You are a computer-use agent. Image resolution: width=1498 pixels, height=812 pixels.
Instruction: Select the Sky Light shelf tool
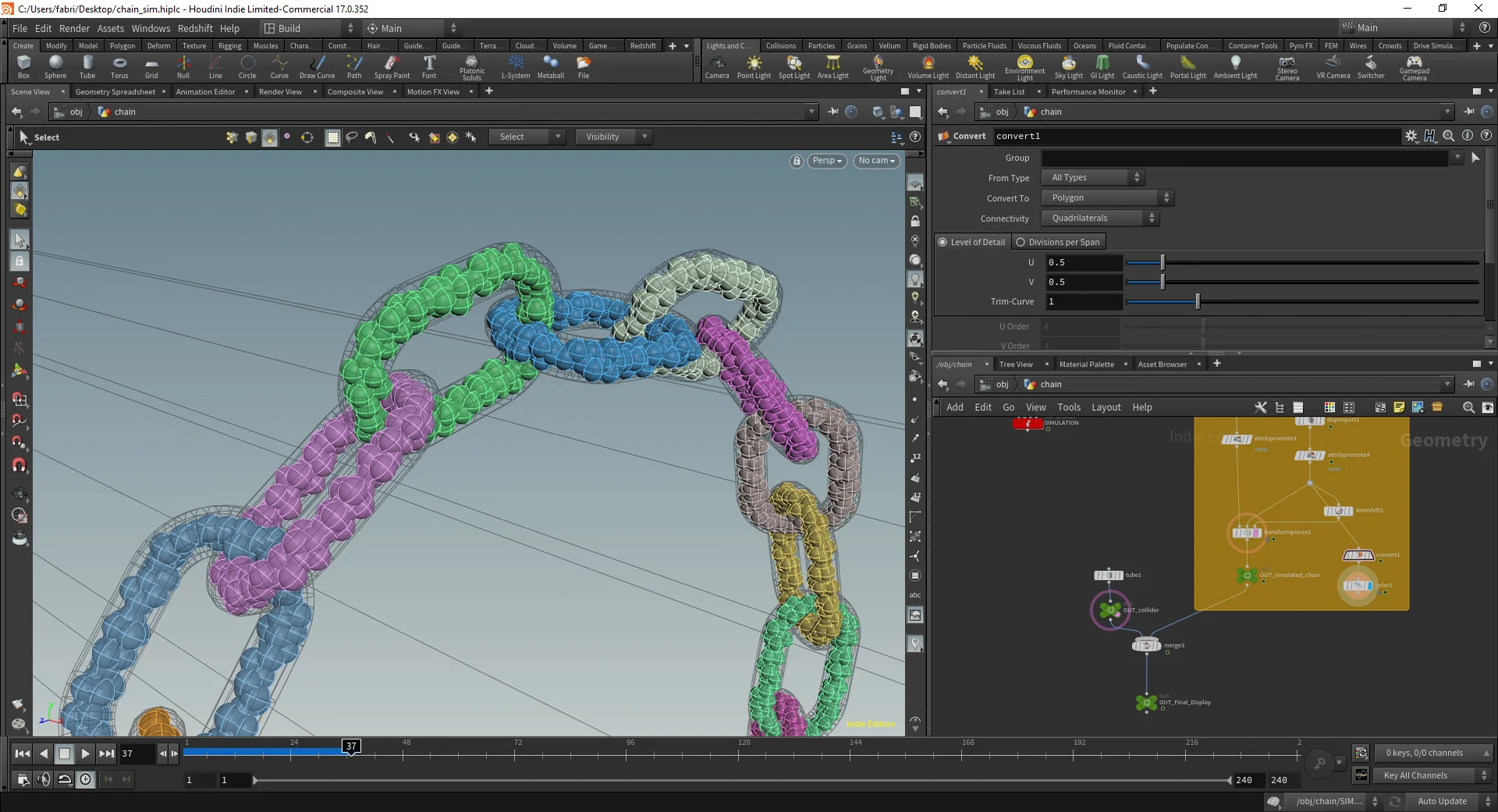pos(1068,66)
